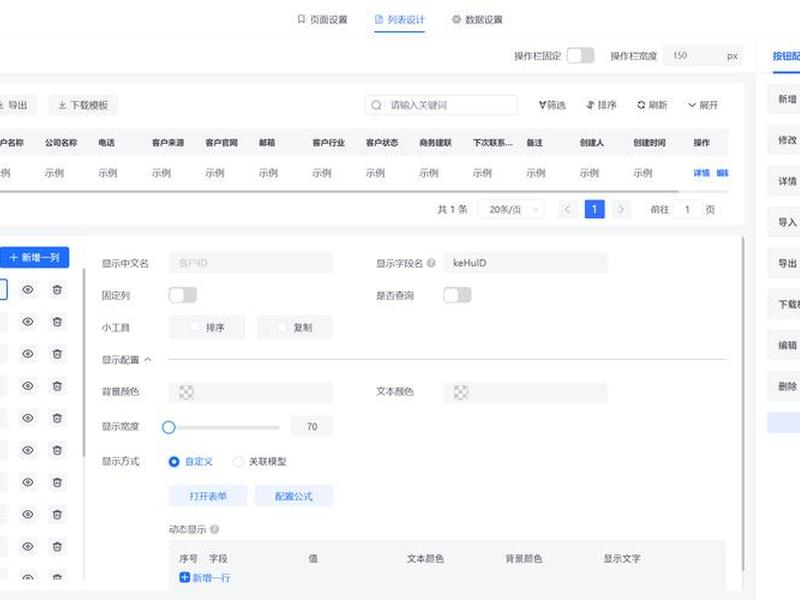800x600 pixels.
Task: Select 详情 in the right button list
Action: [x=785, y=181]
